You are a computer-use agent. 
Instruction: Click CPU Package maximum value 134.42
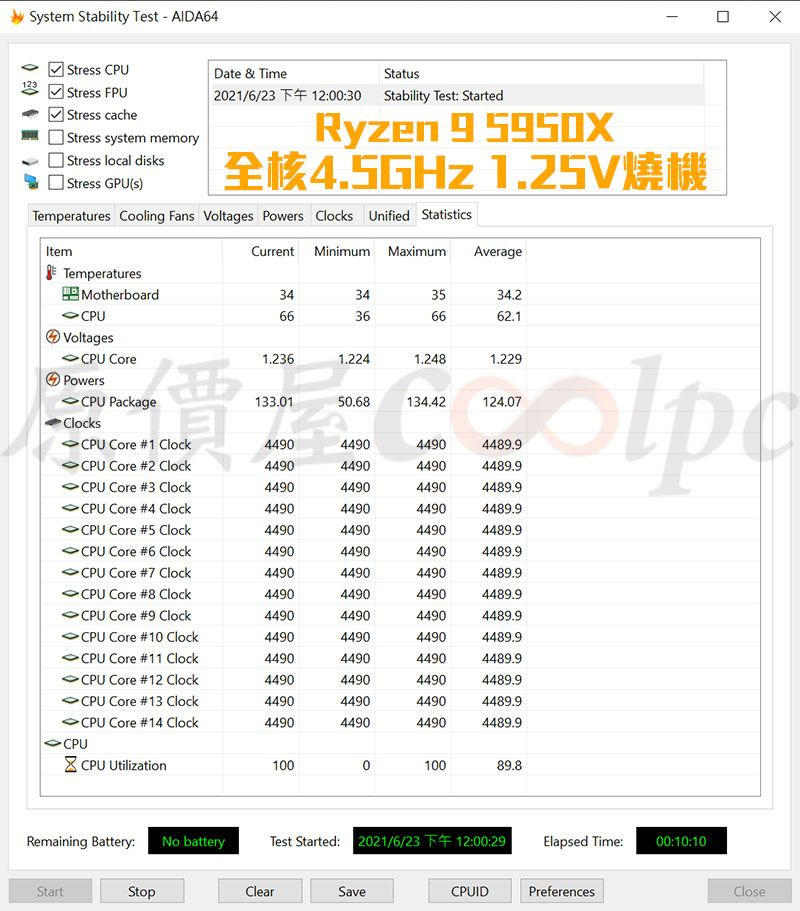coord(426,401)
